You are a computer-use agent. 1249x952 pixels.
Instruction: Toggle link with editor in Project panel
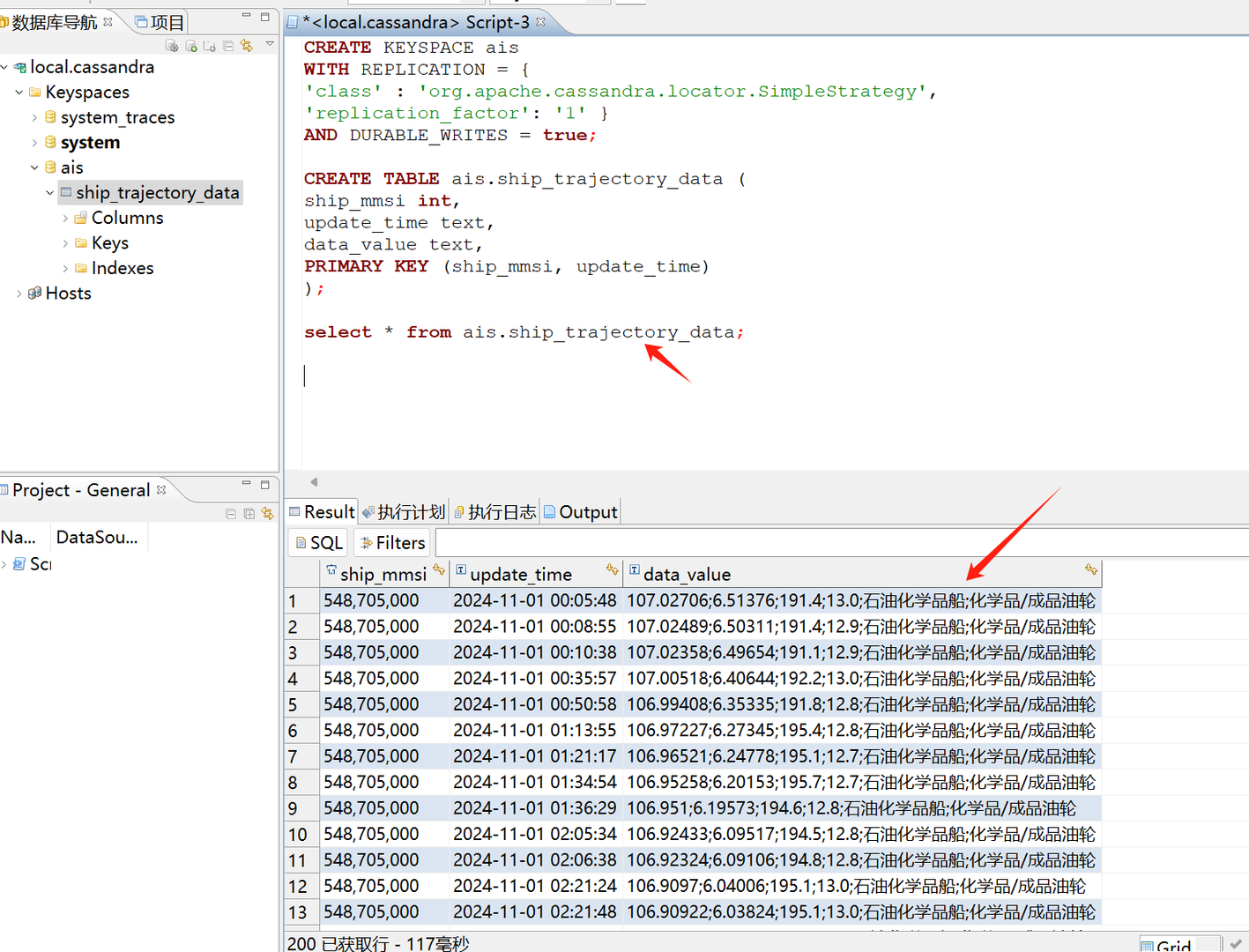click(267, 513)
